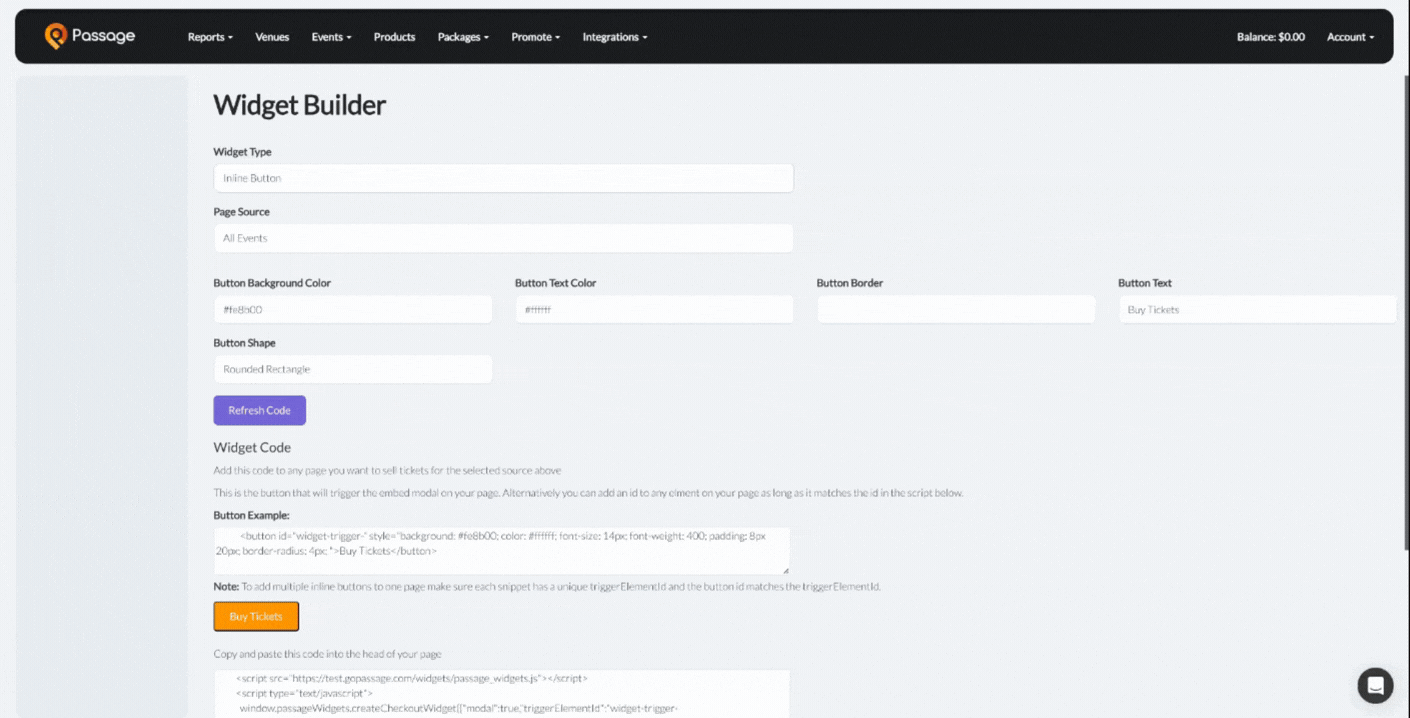Screen dimensions: 1410x718
Task: Click the Button Text Color label
Action: pyautogui.click(x=555, y=283)
